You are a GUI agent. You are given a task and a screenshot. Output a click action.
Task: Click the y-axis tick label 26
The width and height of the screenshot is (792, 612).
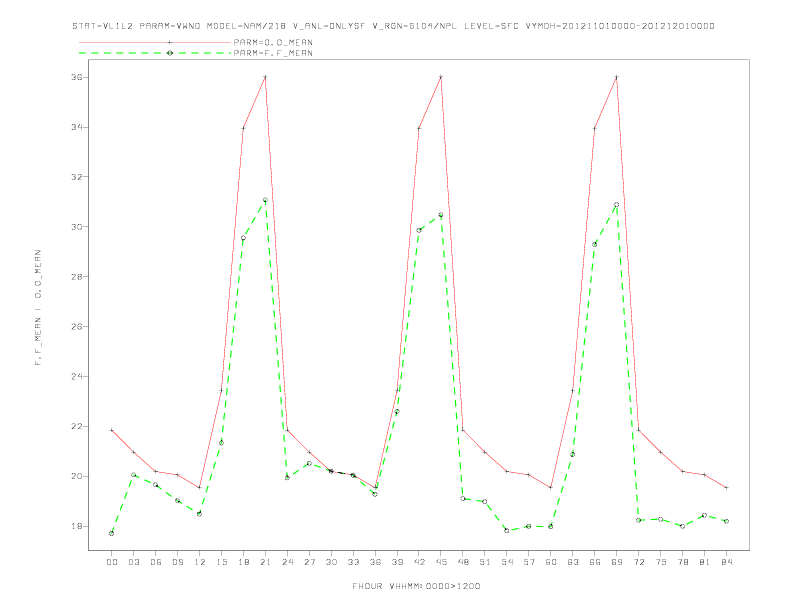coord(77,327)
